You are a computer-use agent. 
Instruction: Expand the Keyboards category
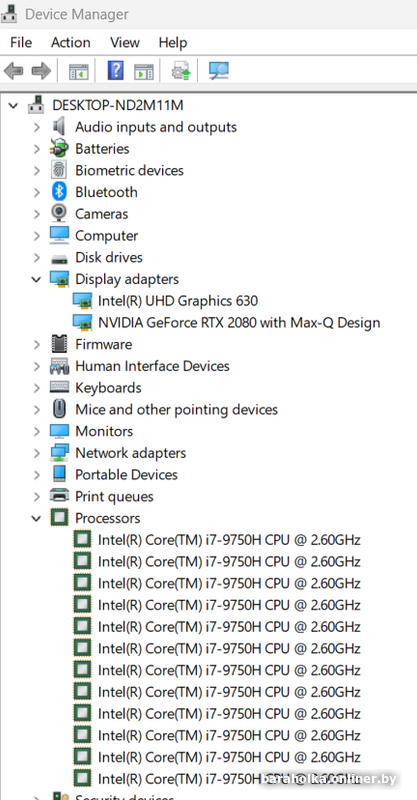click(36, 388)
